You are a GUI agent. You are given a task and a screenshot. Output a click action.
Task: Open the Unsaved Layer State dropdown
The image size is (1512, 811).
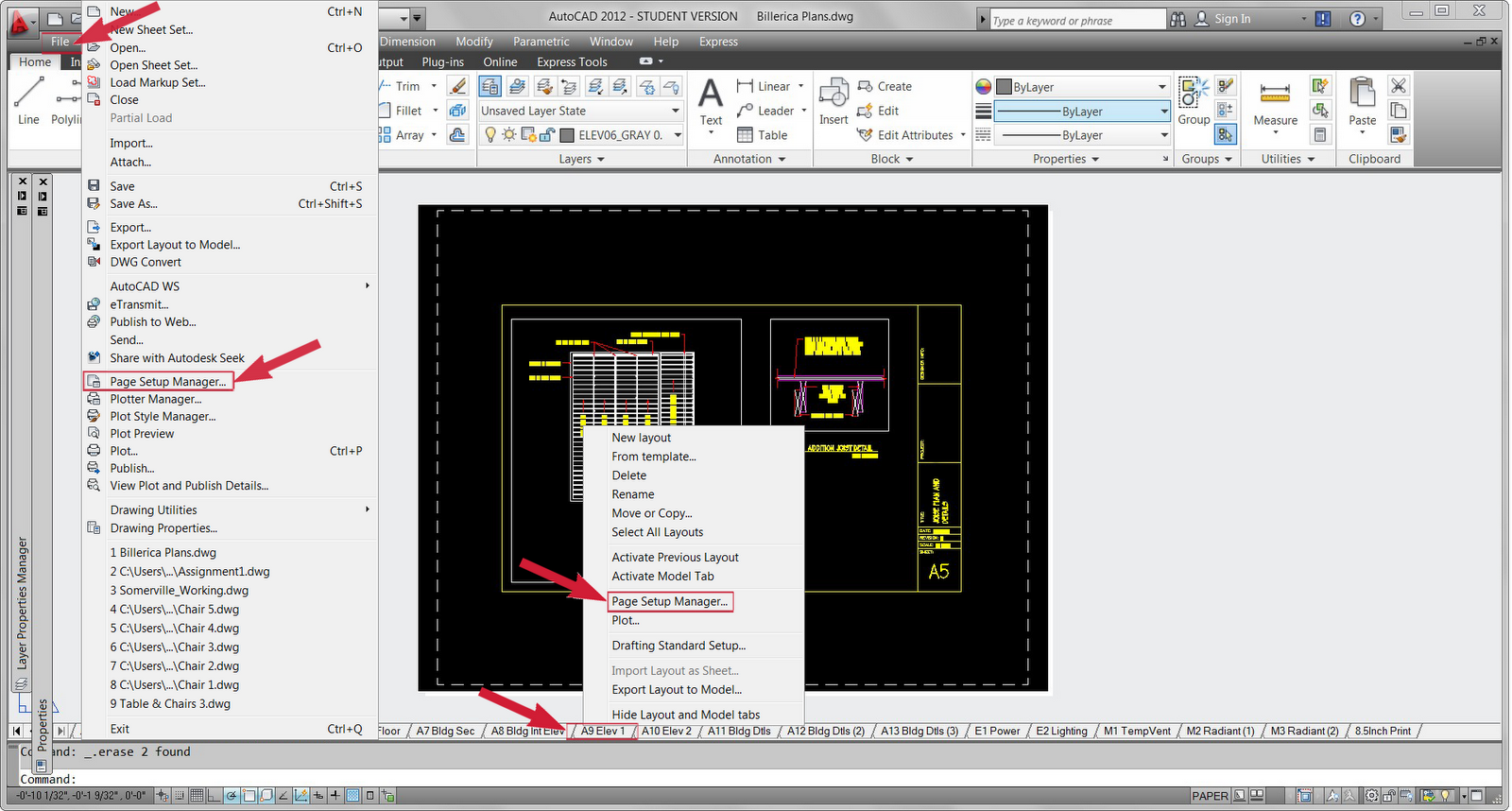click(x=581, y=111)
